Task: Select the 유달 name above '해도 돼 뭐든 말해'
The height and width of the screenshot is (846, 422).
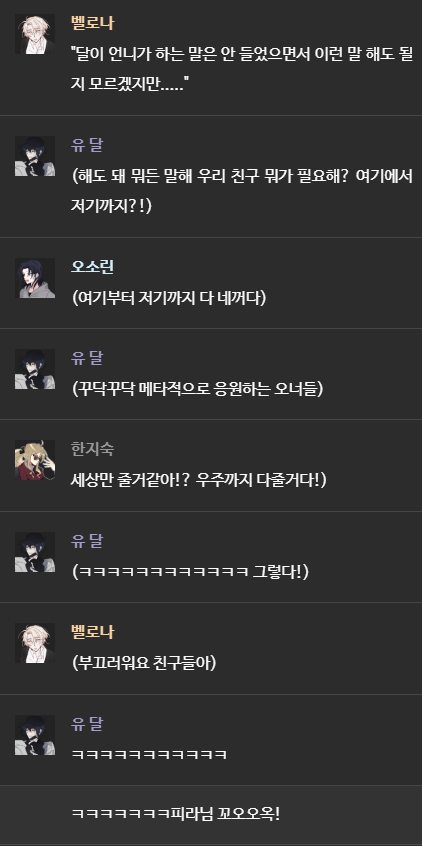Action: [x=86, y=145]
